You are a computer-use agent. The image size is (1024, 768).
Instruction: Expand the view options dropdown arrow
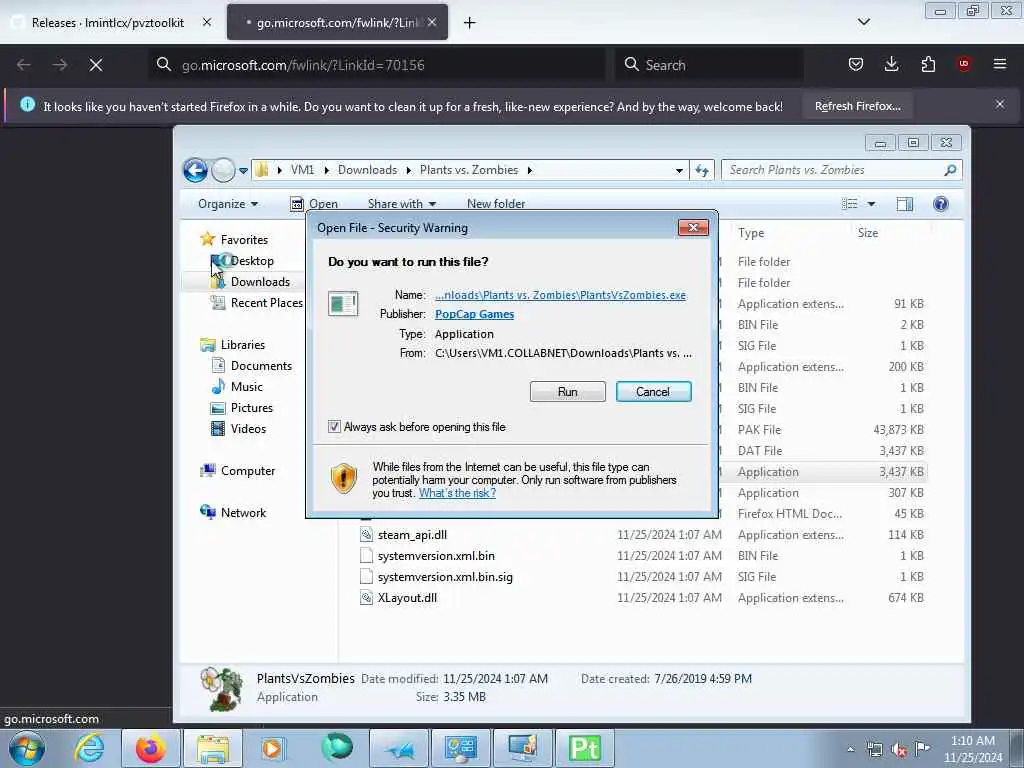click(x=871, y=204)
